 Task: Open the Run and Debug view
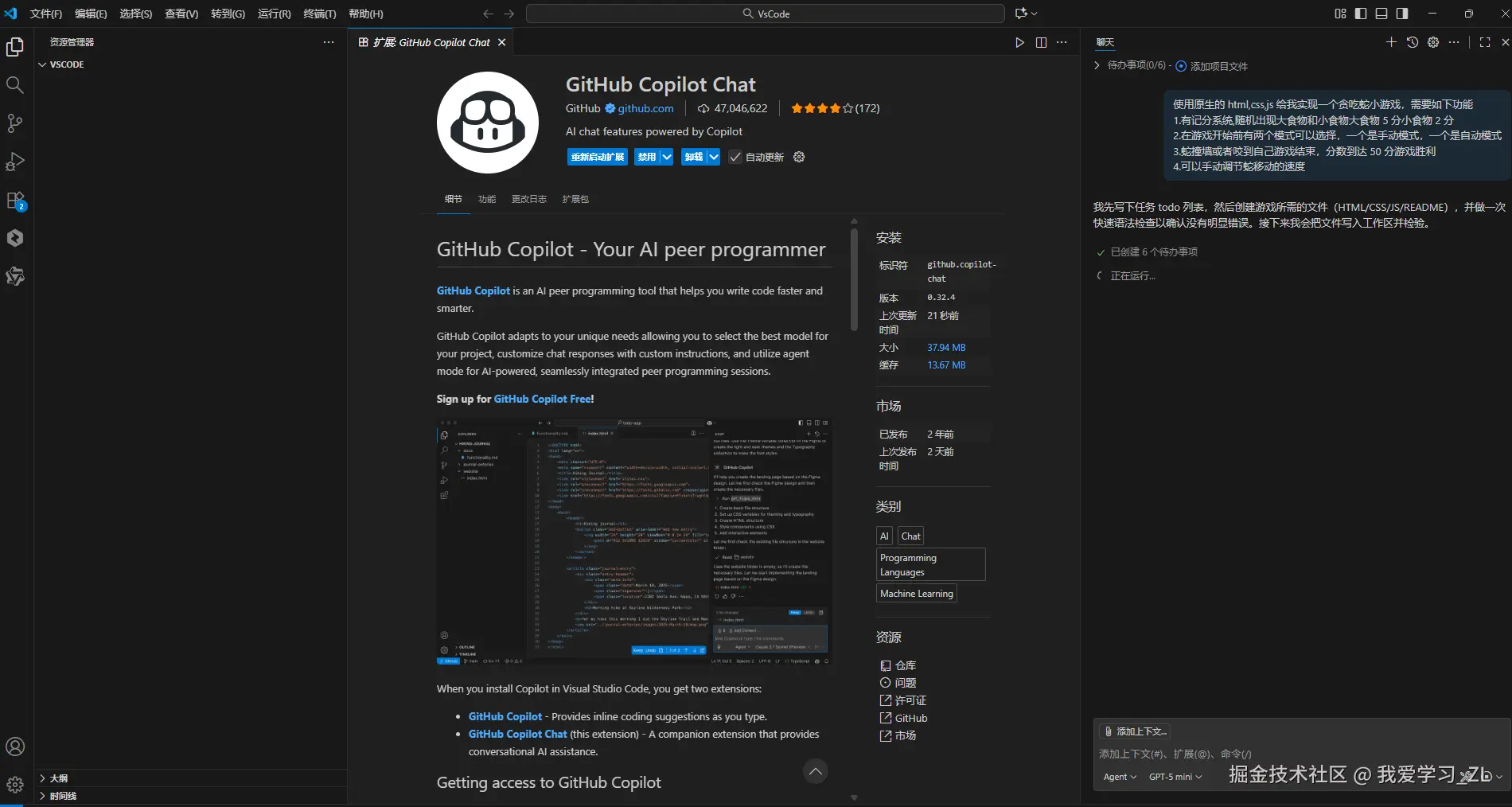pos(15,162)
